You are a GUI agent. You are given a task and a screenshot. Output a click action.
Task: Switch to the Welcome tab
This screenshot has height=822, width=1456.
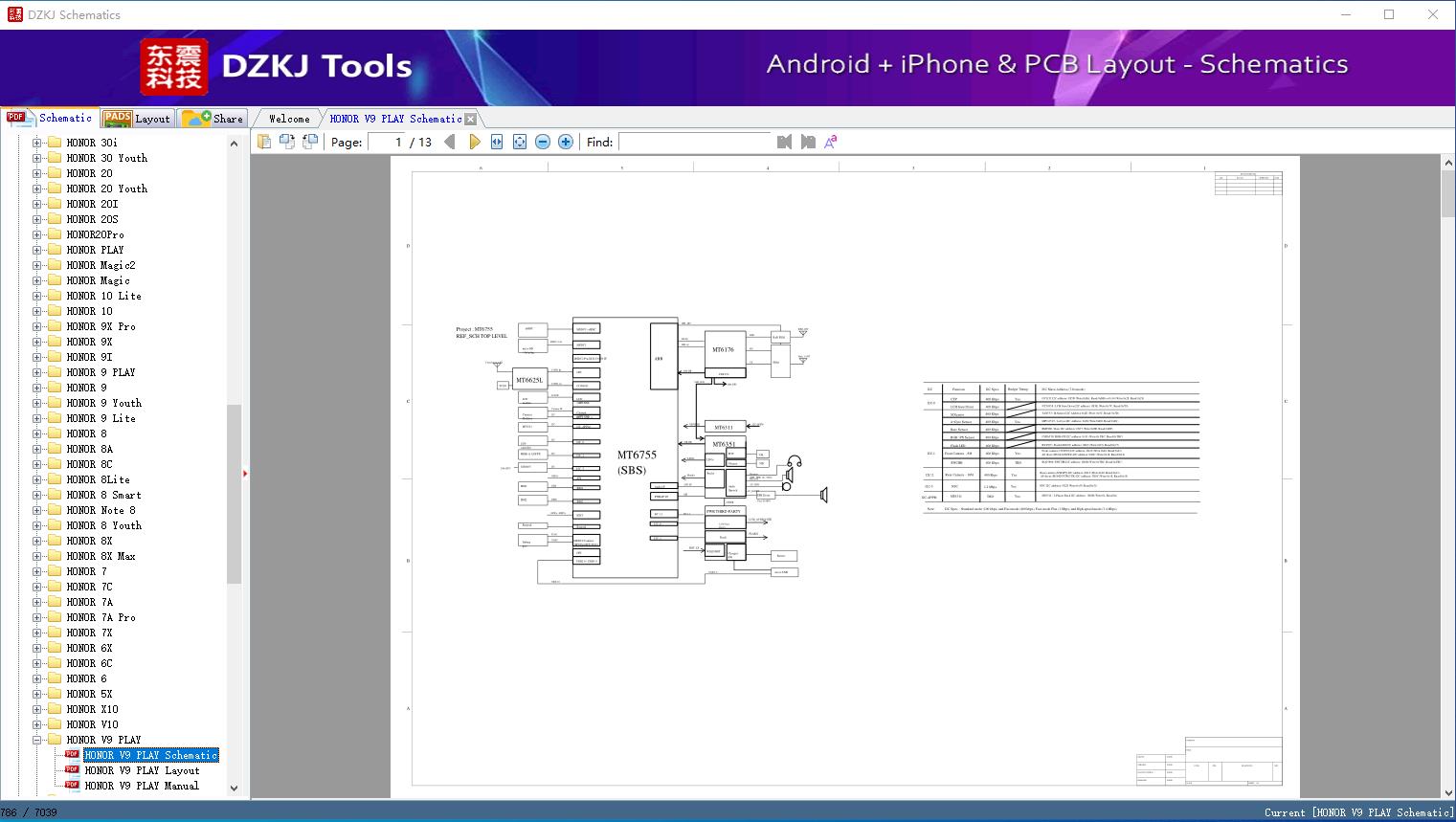click(x=289, y=119)
